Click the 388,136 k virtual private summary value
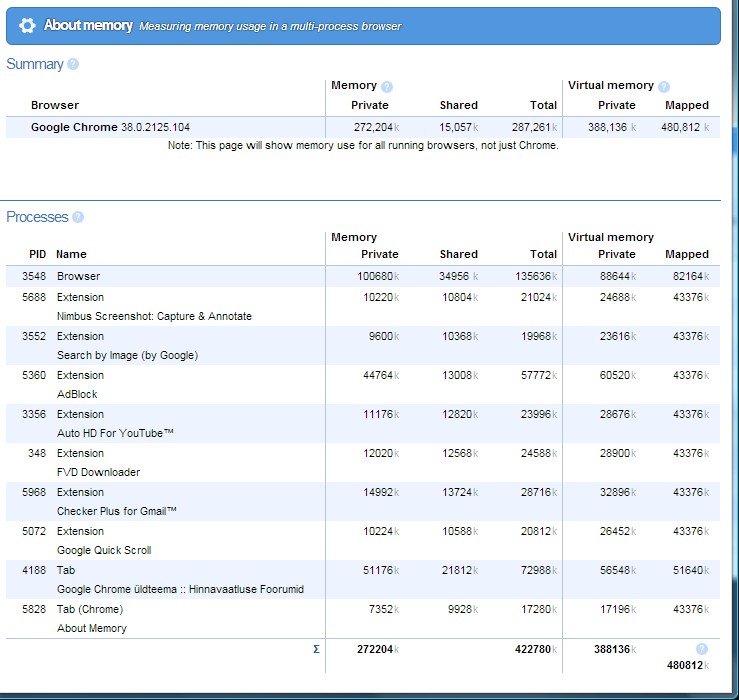This screenshot has height=700, width=739. point(612,127)
